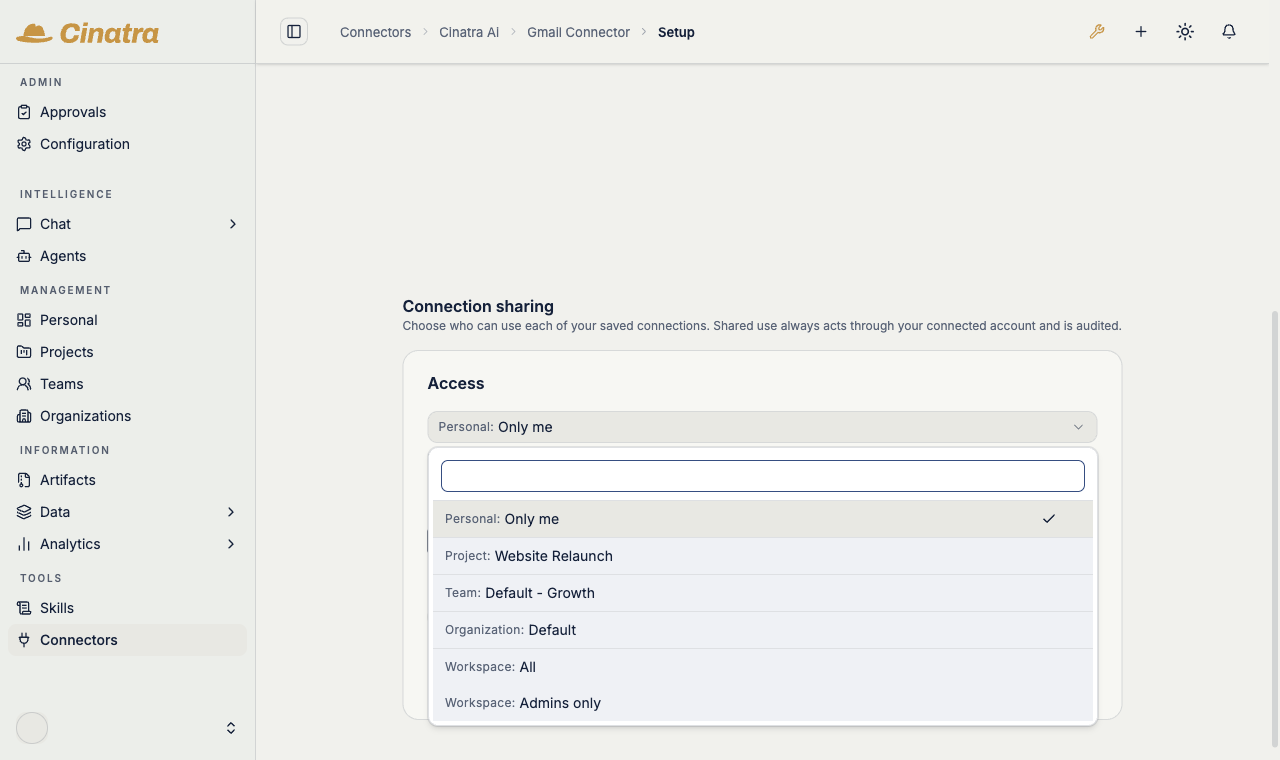Expand the Data submenu chevron

[x=231, y=512]
